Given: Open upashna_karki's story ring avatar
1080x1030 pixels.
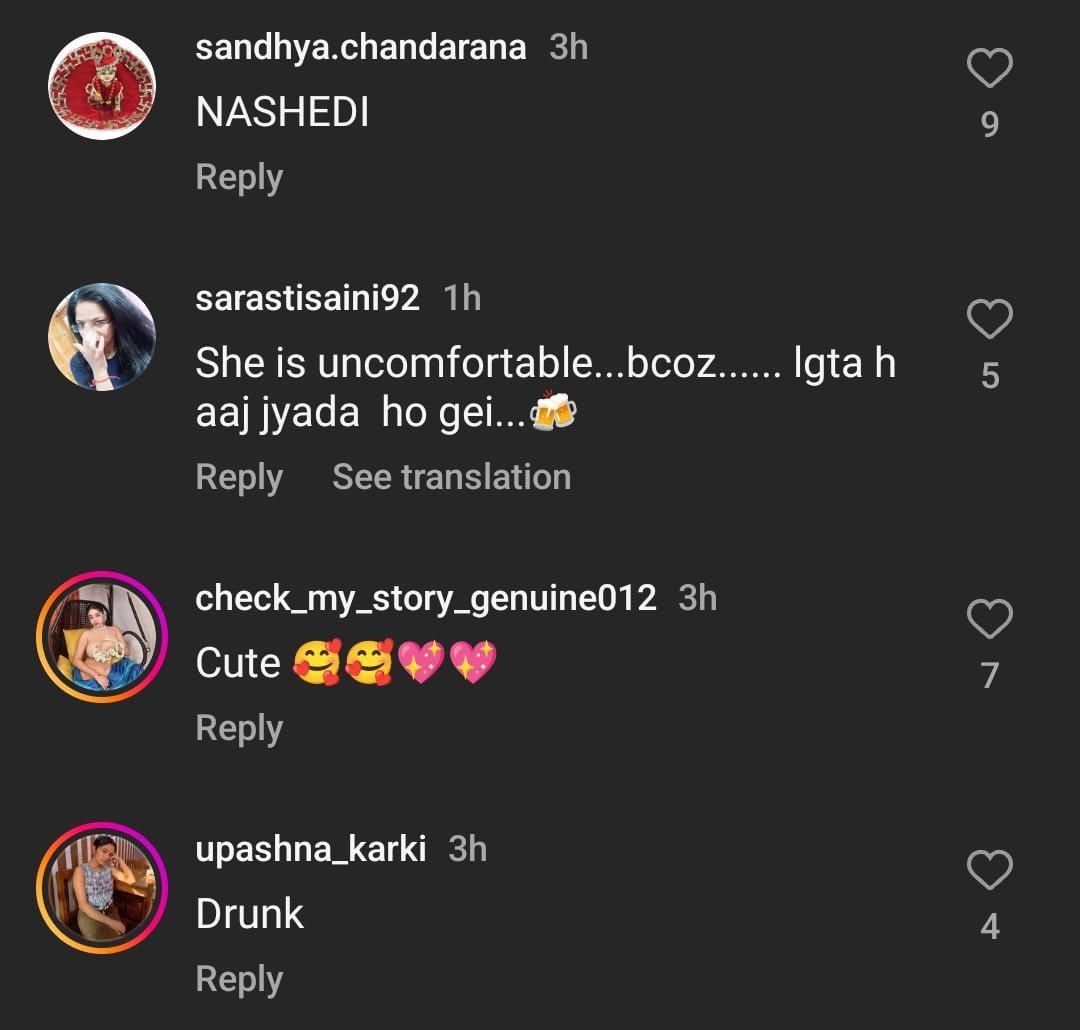Looking at the screenshot, I should click(x=102, y=888).
